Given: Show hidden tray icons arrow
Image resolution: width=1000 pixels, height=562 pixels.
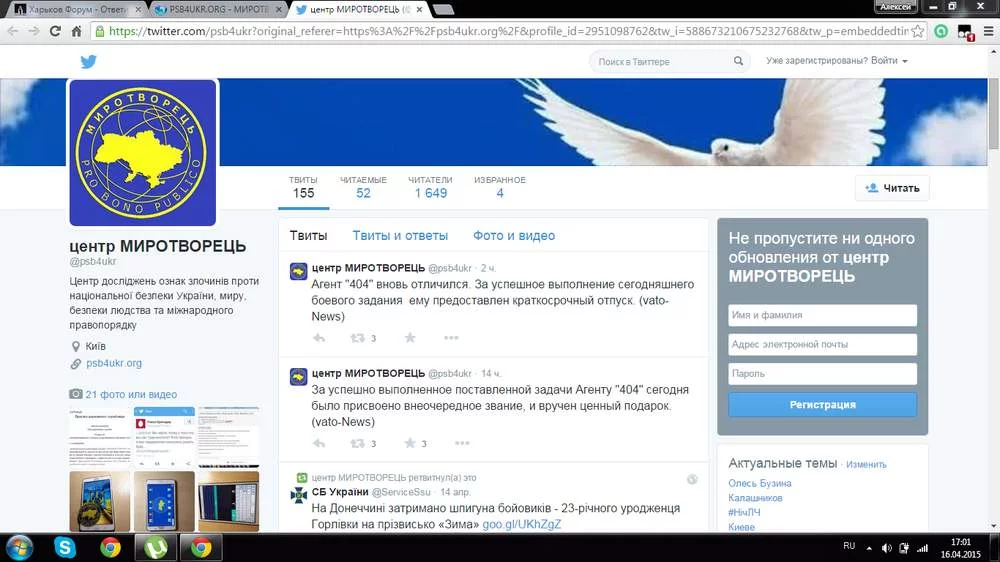Looking at the screenshot, I should 869,548.
